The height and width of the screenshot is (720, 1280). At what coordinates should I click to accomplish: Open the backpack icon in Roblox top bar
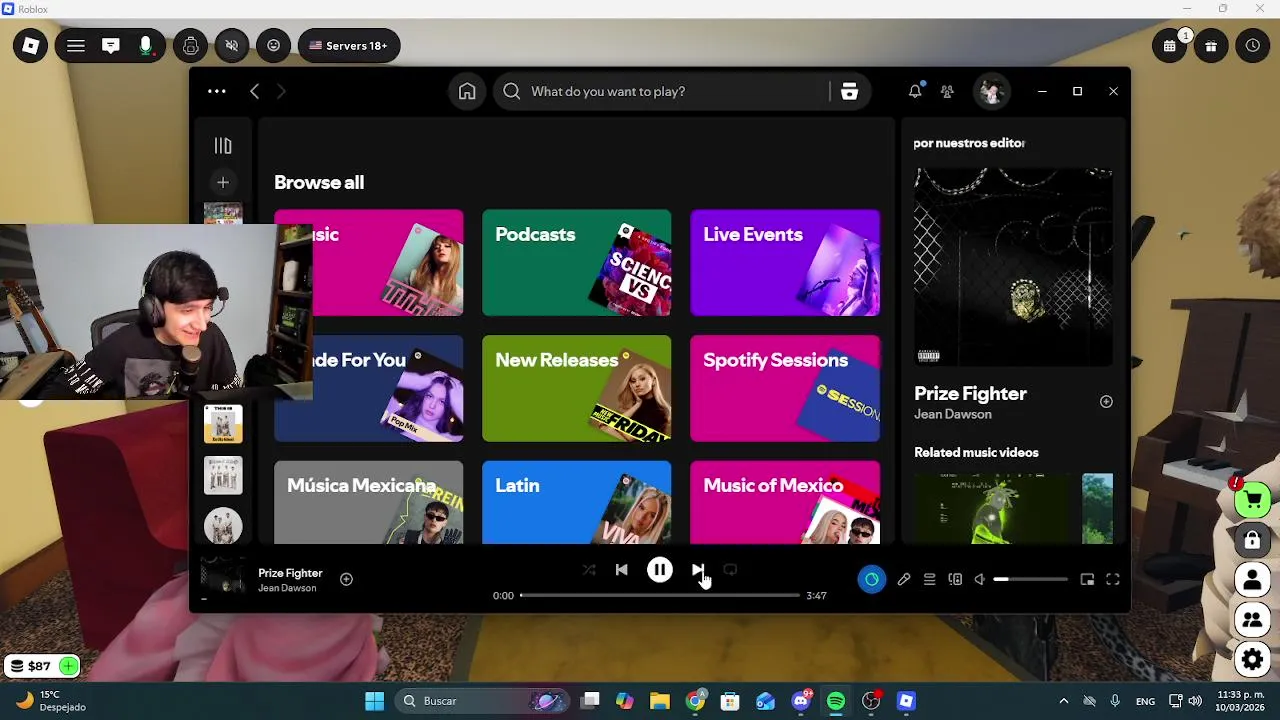[190, 45]
